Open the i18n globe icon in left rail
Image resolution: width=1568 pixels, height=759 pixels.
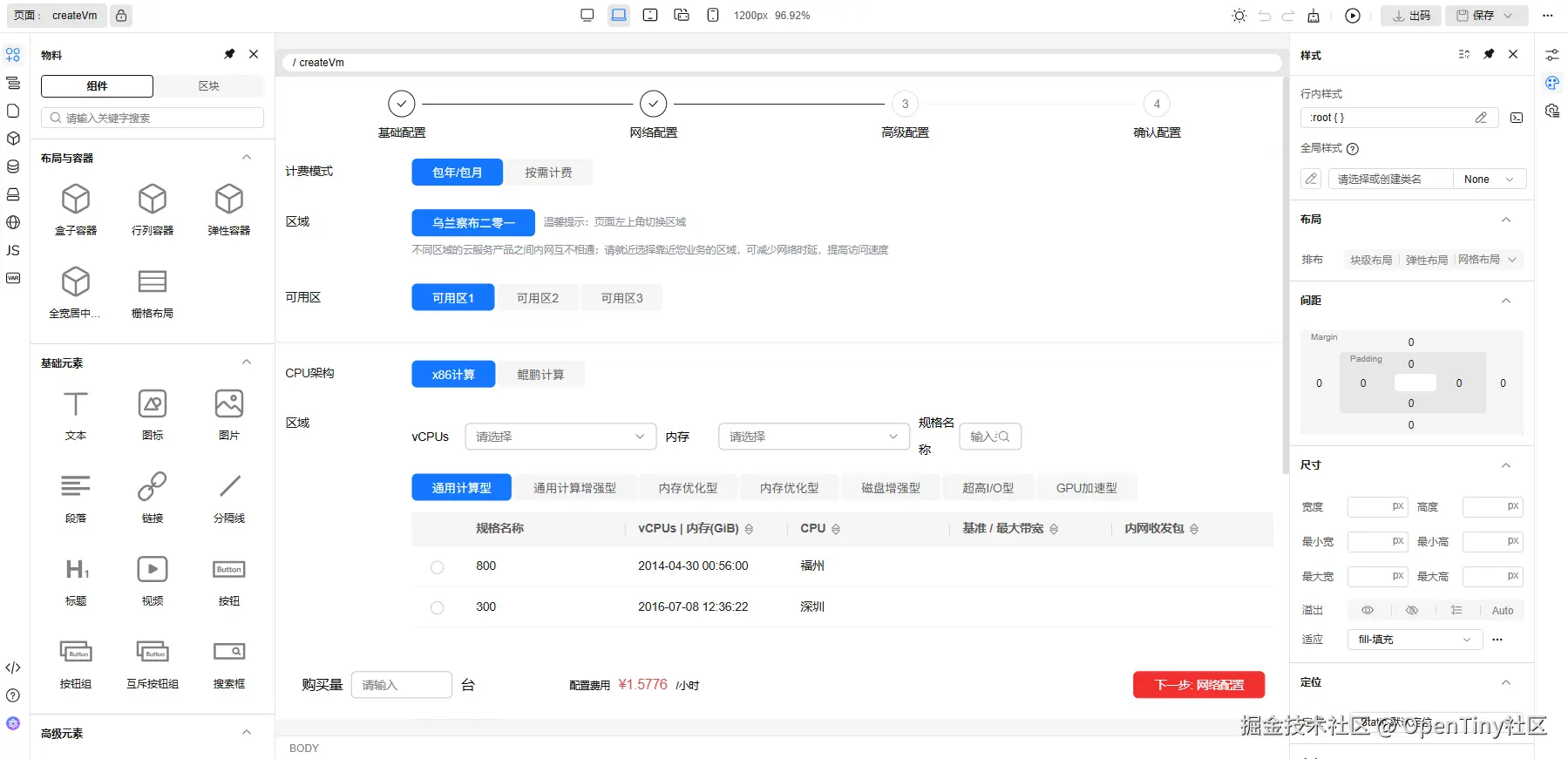(13, 222)
